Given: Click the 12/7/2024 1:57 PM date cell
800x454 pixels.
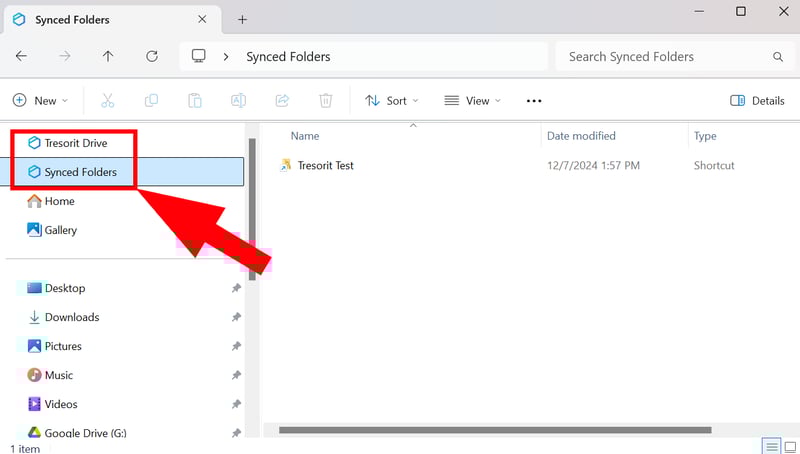Looking at the screenshot, I should click(x=593, y=165).
